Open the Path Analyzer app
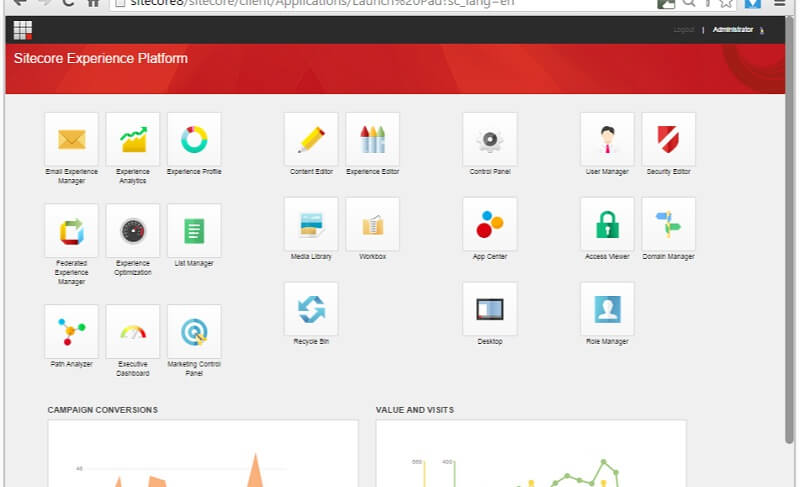 pyautogui.click(x=71, y=332)
